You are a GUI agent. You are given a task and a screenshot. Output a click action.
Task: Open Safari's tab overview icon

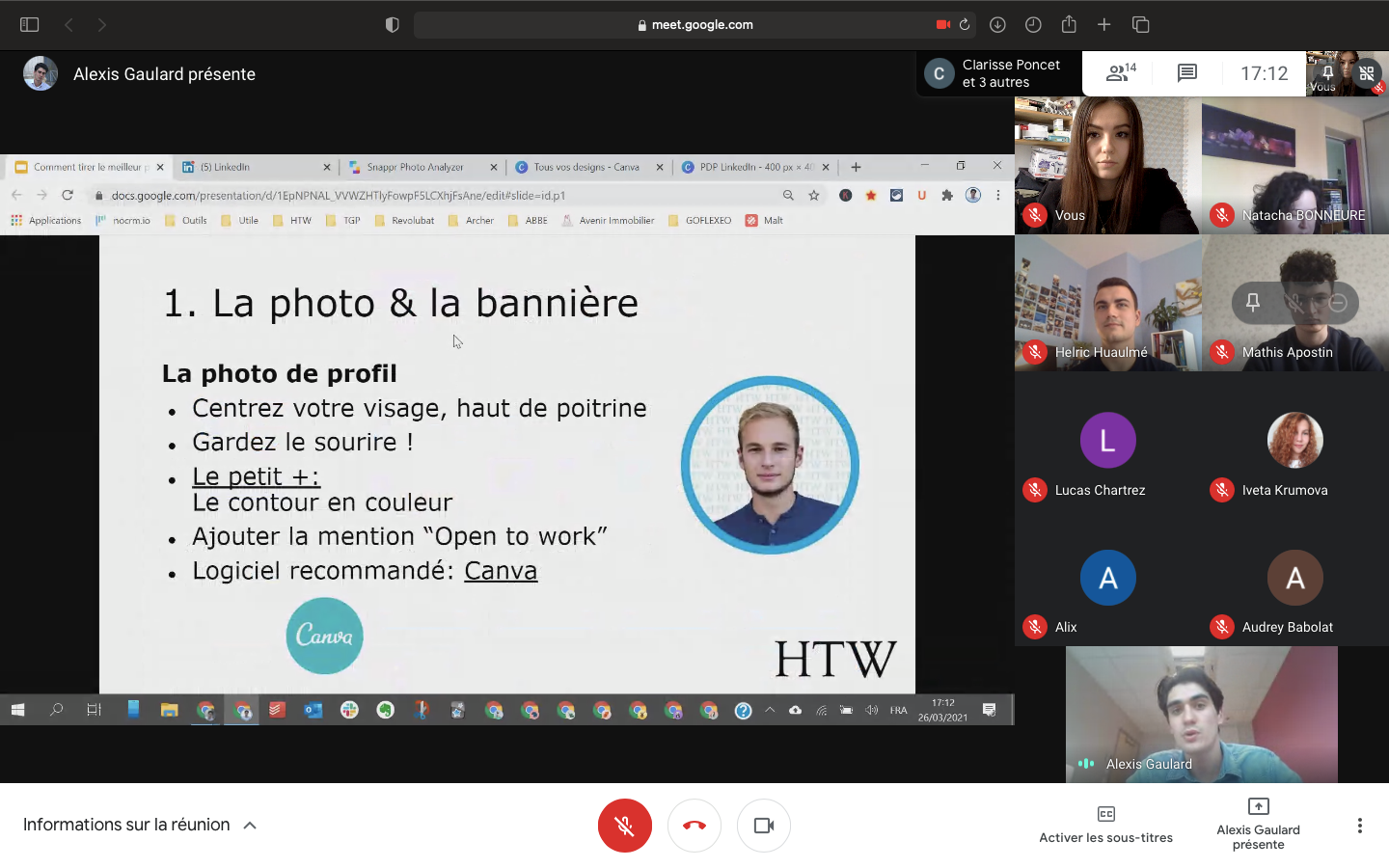pyautogui.click(x=1140, y=25)
